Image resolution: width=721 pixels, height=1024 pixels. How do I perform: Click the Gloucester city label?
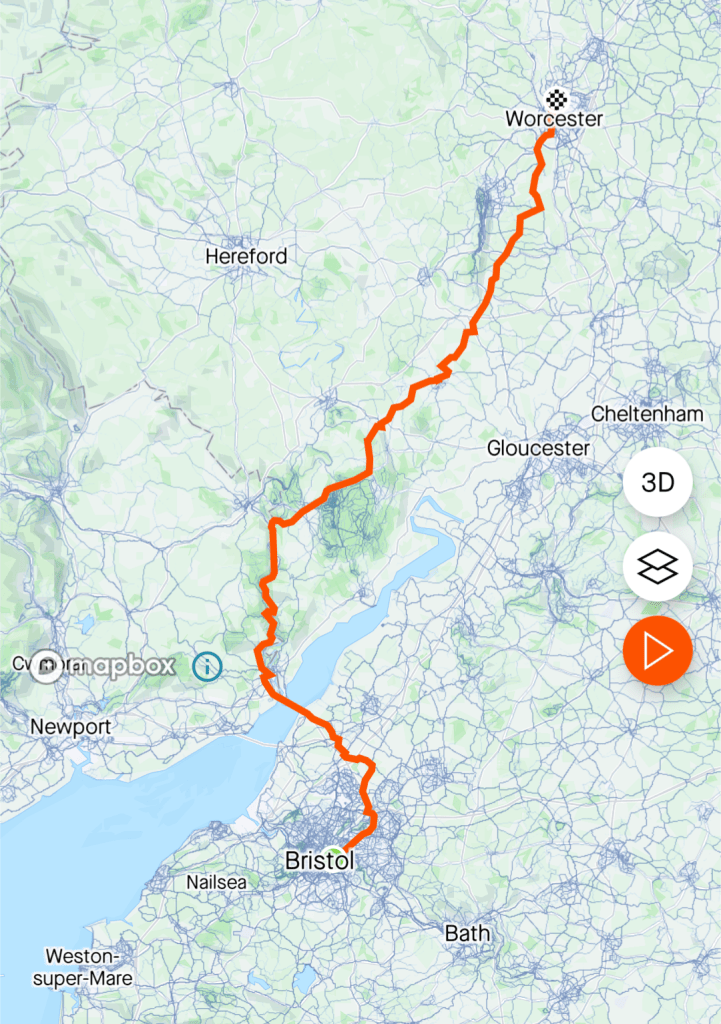click(538, 448)
